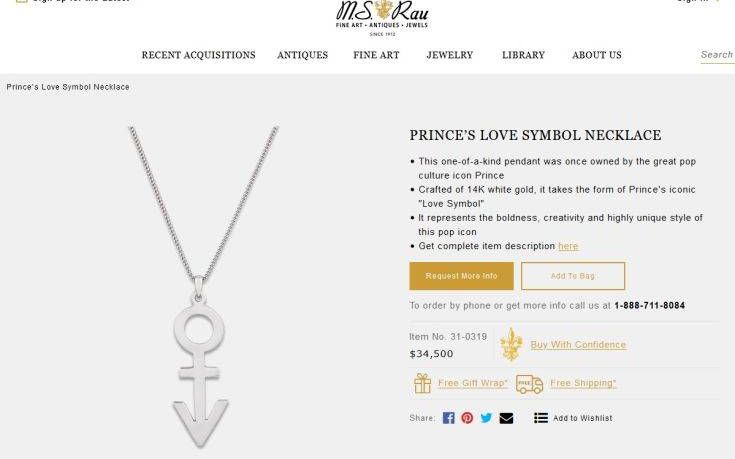The height and width of the screenshot is (459, 735).
Task: Open the M.S. Rau logo homepage
Action: click(382, 18)
